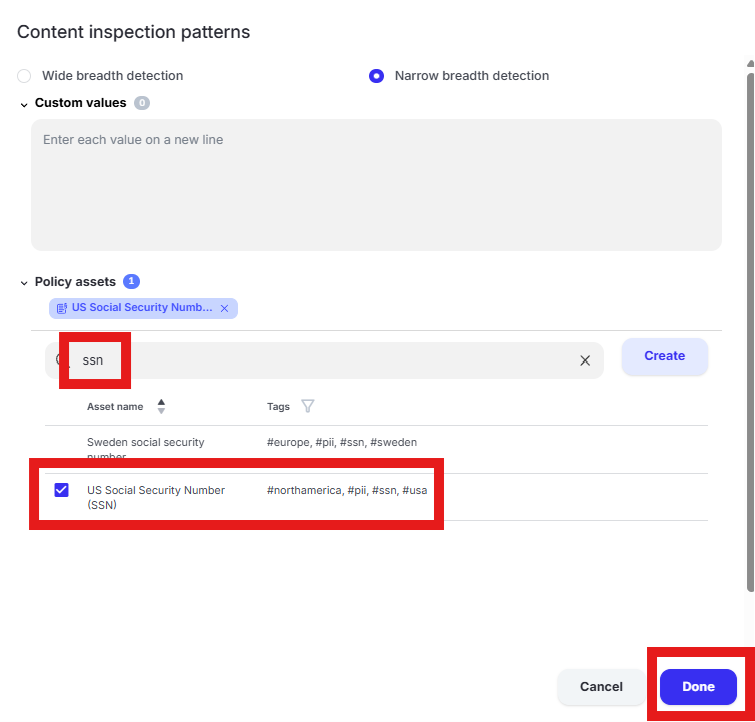Click the vertical scrollbar thumb
Image resolution: width=755 pixels, height=722 pixels.
tap(750, 332)
